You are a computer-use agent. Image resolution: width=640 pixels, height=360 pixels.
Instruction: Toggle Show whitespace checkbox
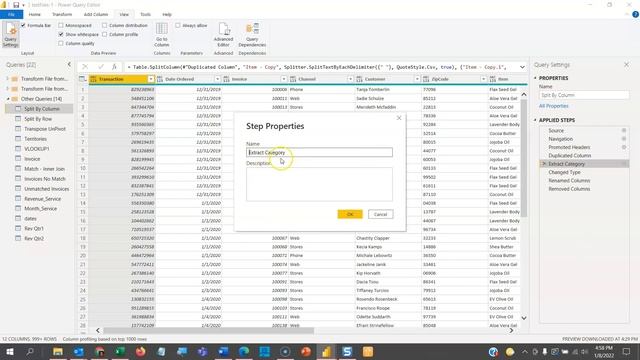pos(61,34)
